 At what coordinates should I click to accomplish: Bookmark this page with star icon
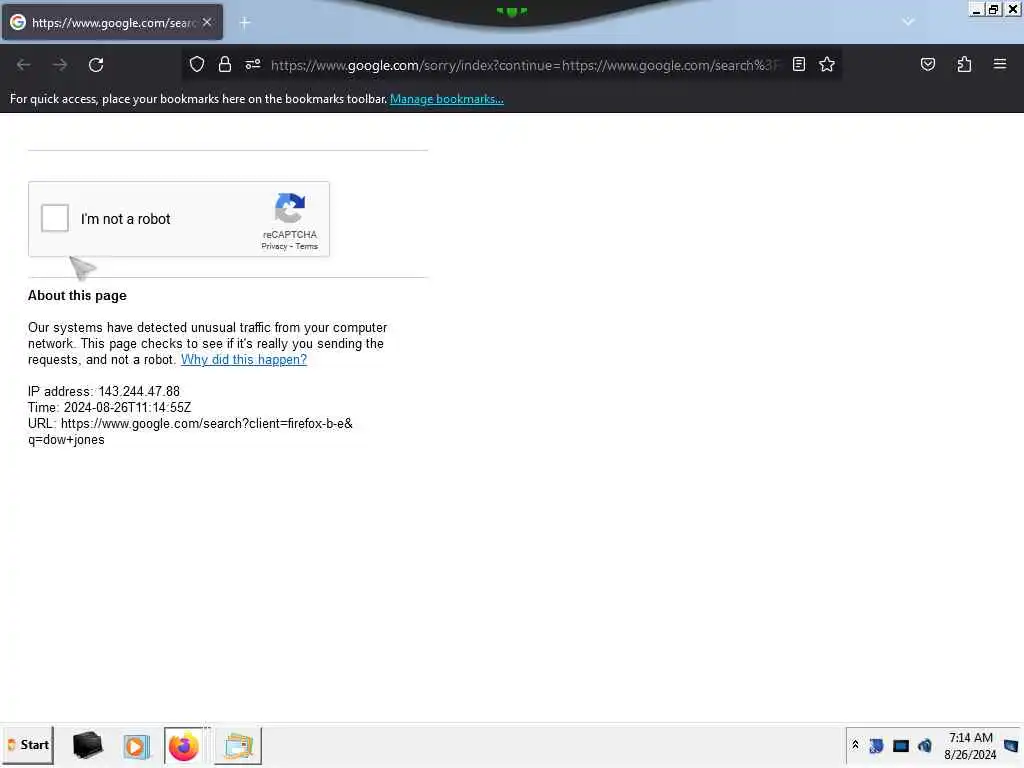click(827, 64)
